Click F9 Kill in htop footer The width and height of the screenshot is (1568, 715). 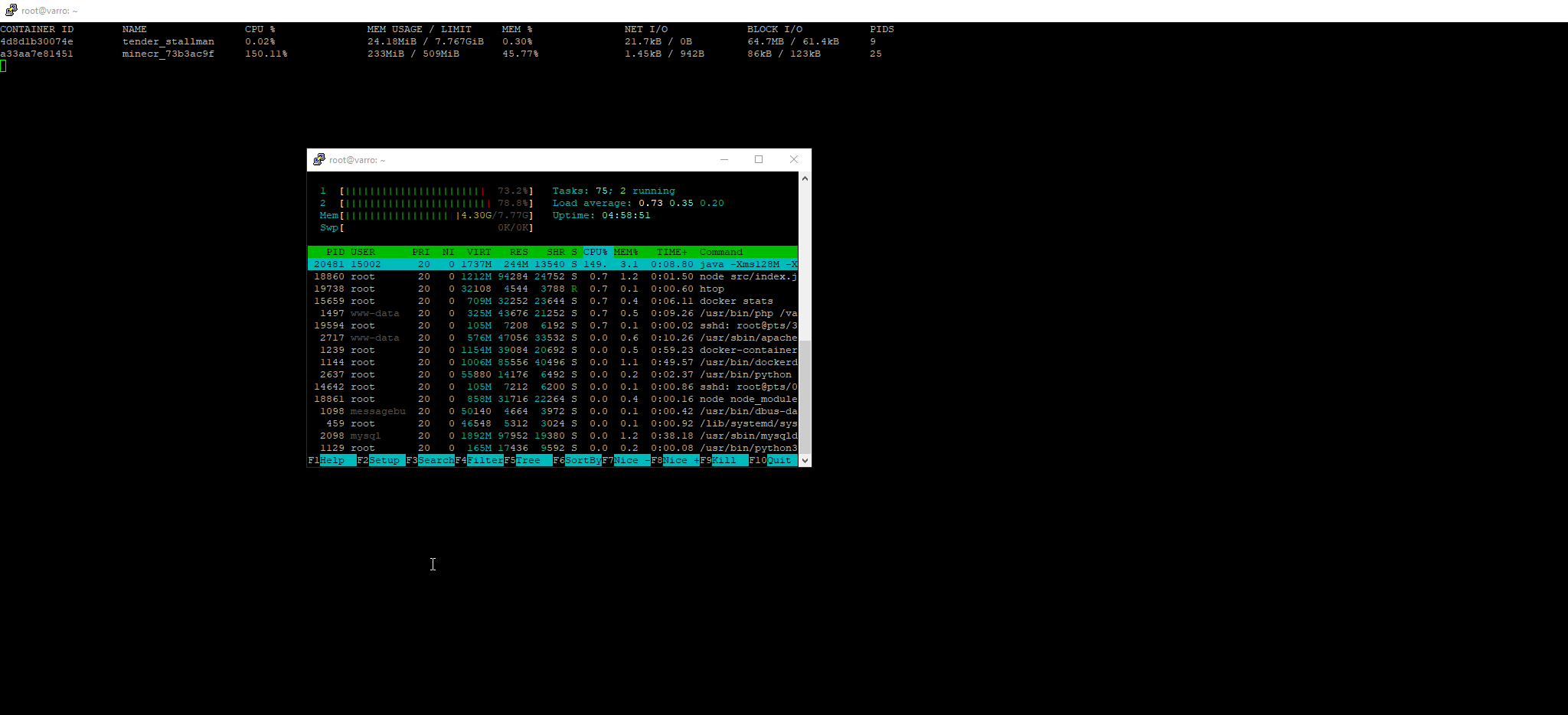[x=726, y=461]
